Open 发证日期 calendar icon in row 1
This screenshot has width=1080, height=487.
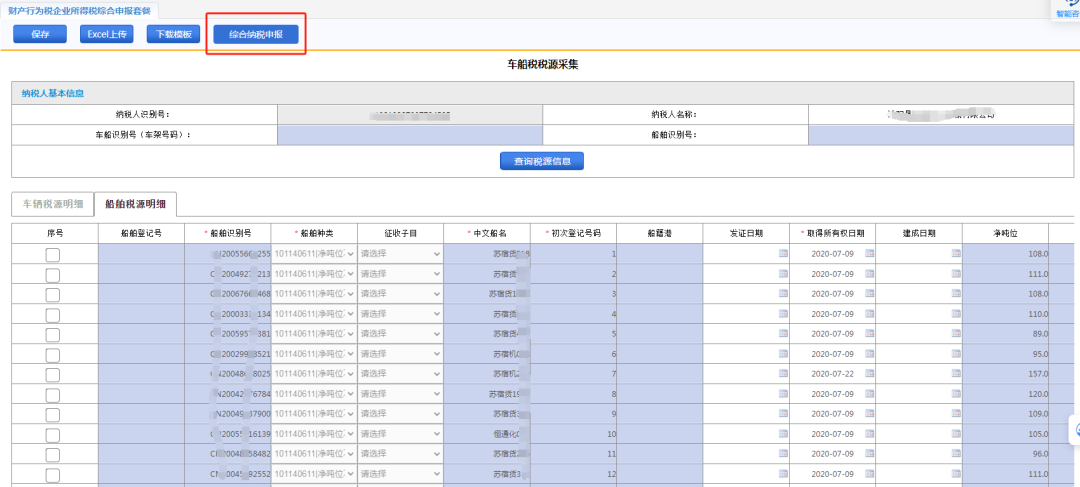coord(783,254)
